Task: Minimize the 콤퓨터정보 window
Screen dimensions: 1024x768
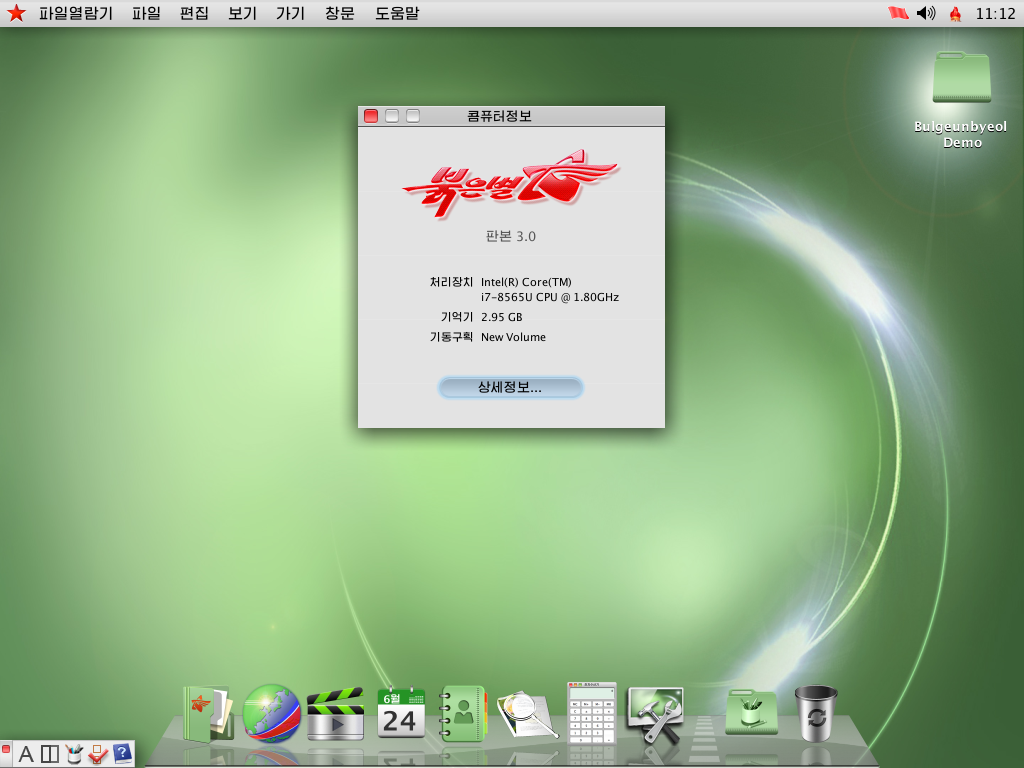Action: (x=392, y=116)
